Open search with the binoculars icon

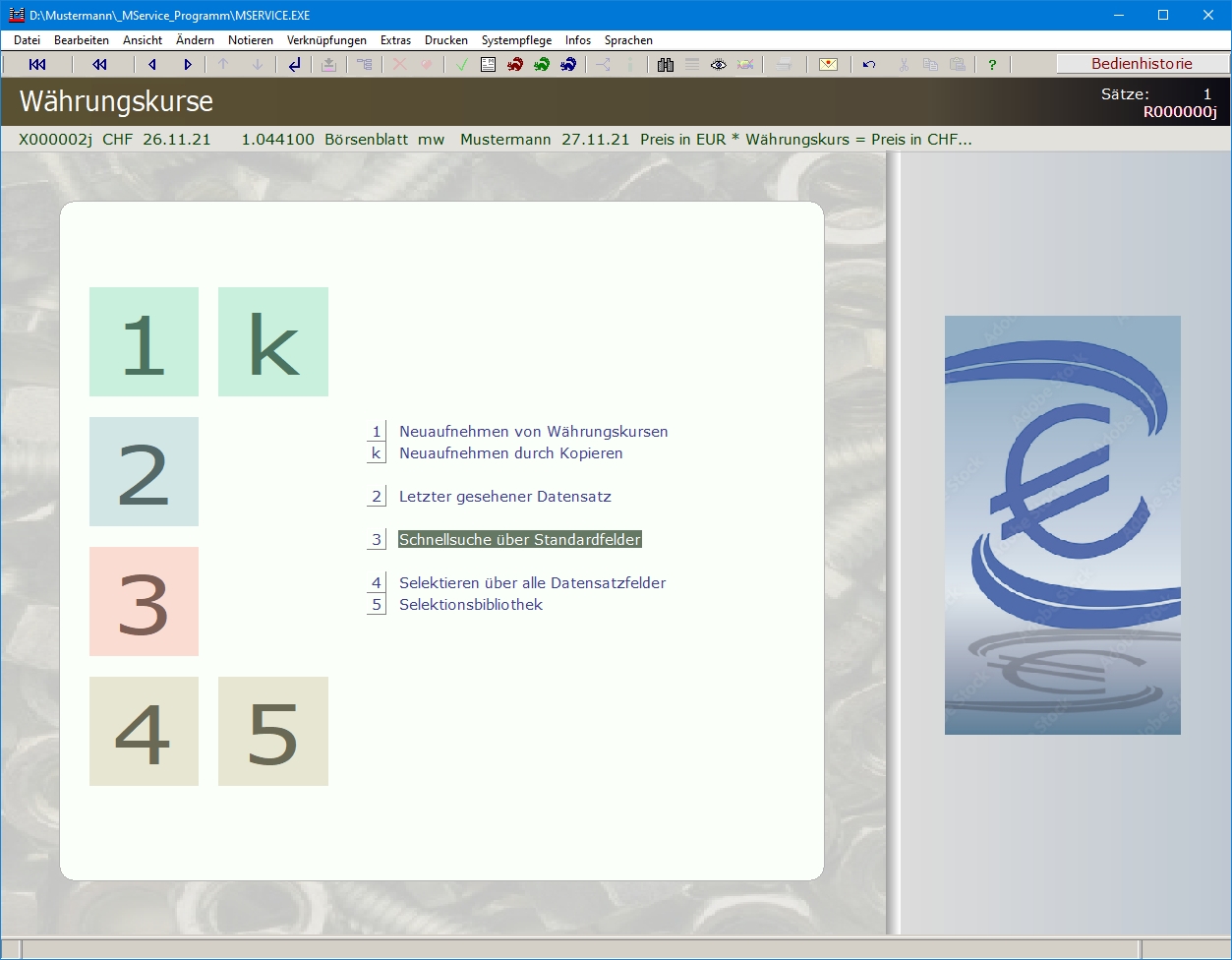pos(666,65)
